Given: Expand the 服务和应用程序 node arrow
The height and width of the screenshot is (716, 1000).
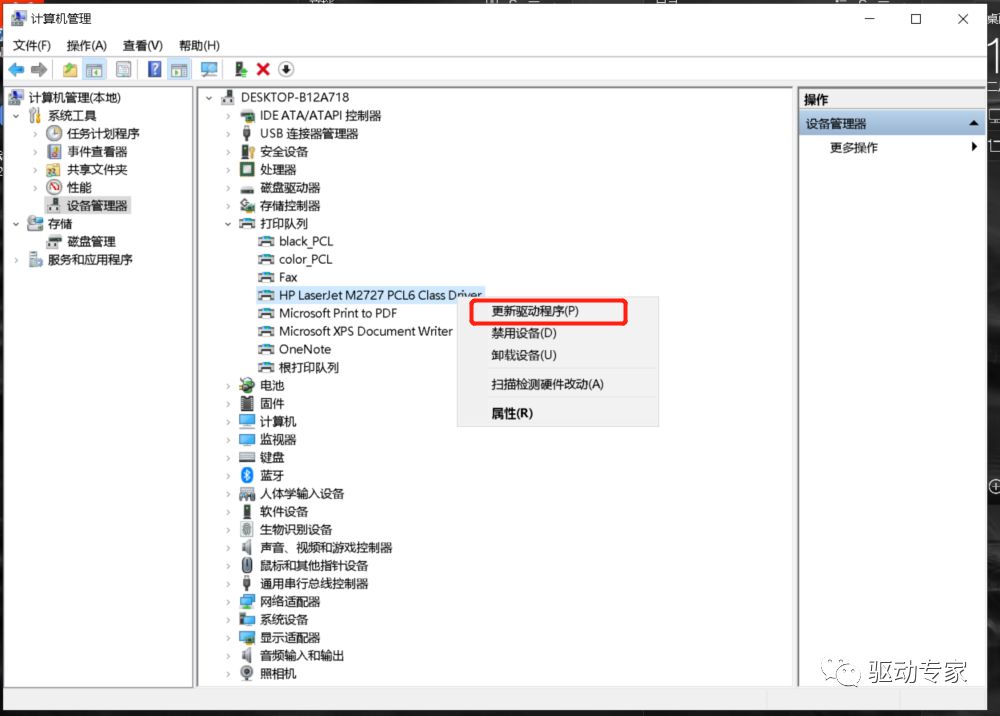Looking at the screenshot, I should coord(17,260).
